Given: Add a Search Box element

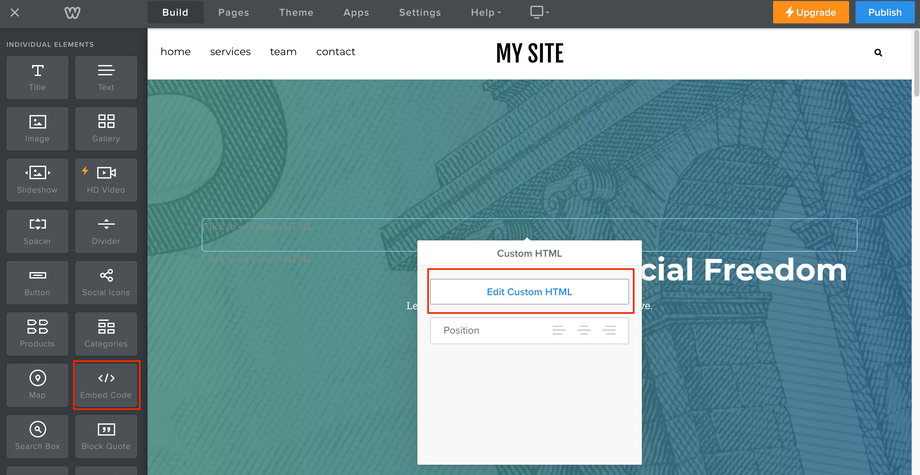Looking at the screenshot, I should click(38, 436).
